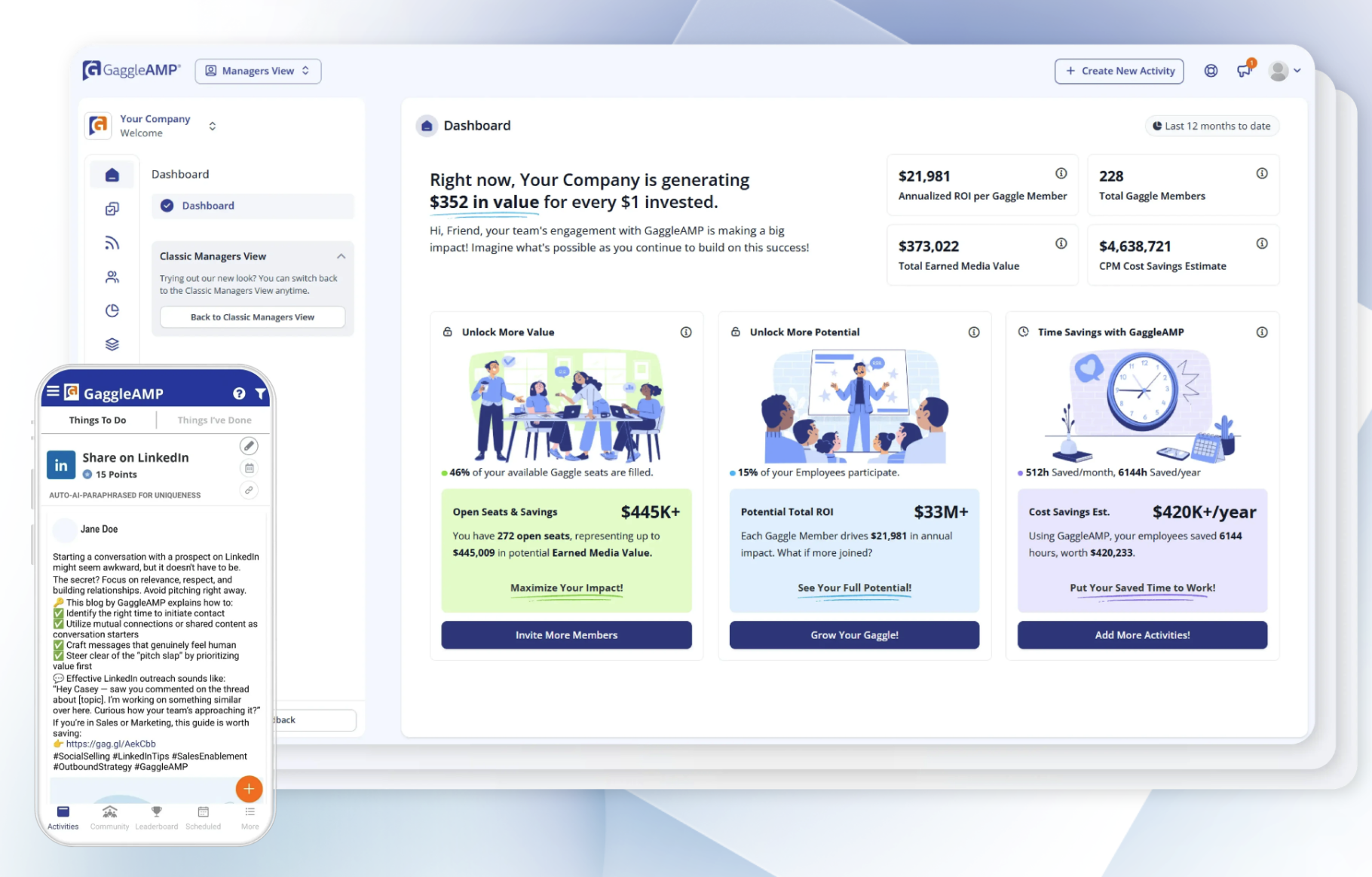Tap the orange plus button in mobile app
Viewport: 1372px width, 877px height.
pyautogui.click(x=249, y=789)
